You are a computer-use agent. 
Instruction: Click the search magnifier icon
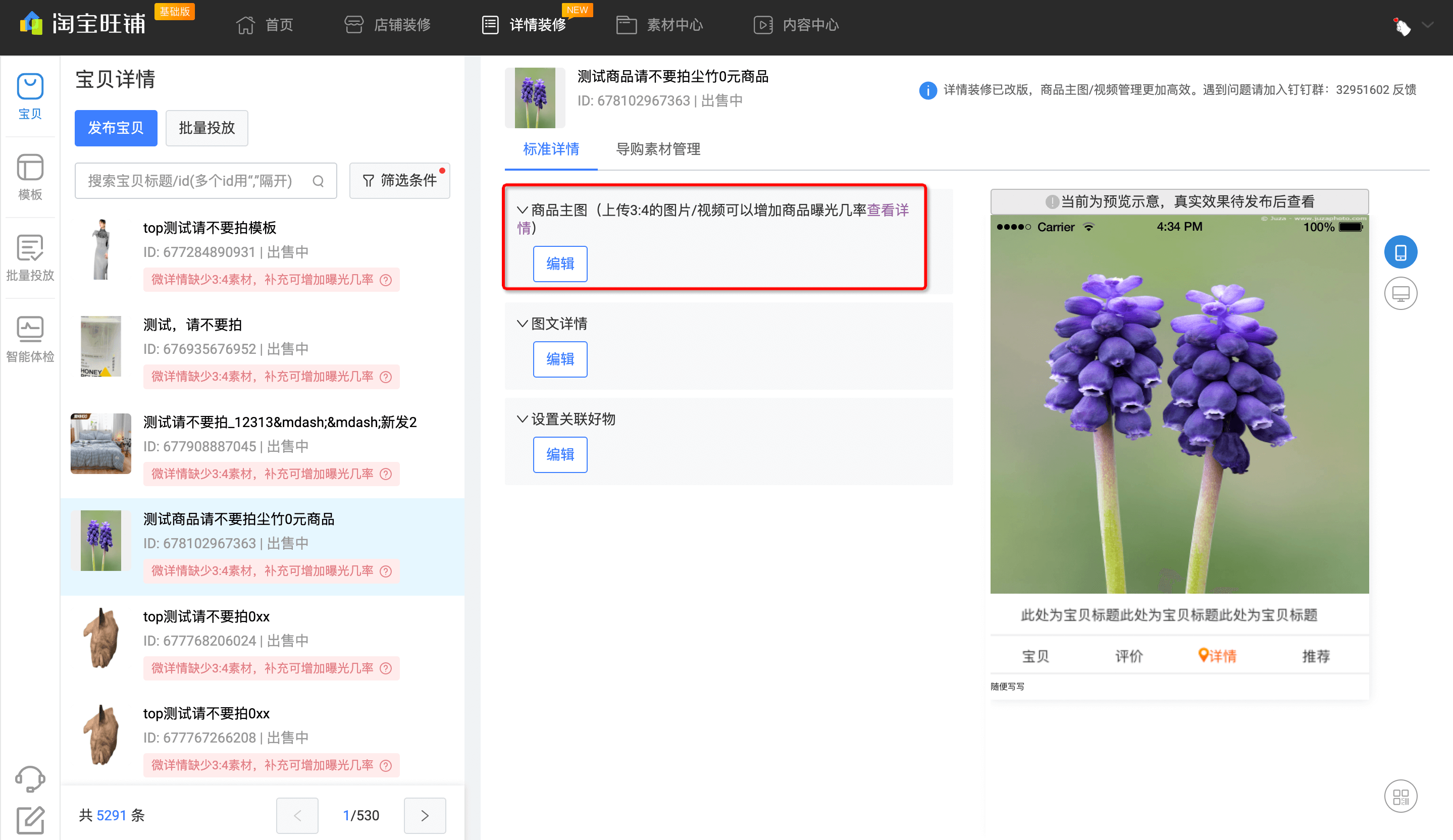pyautogui.click(x=318, y=181)
